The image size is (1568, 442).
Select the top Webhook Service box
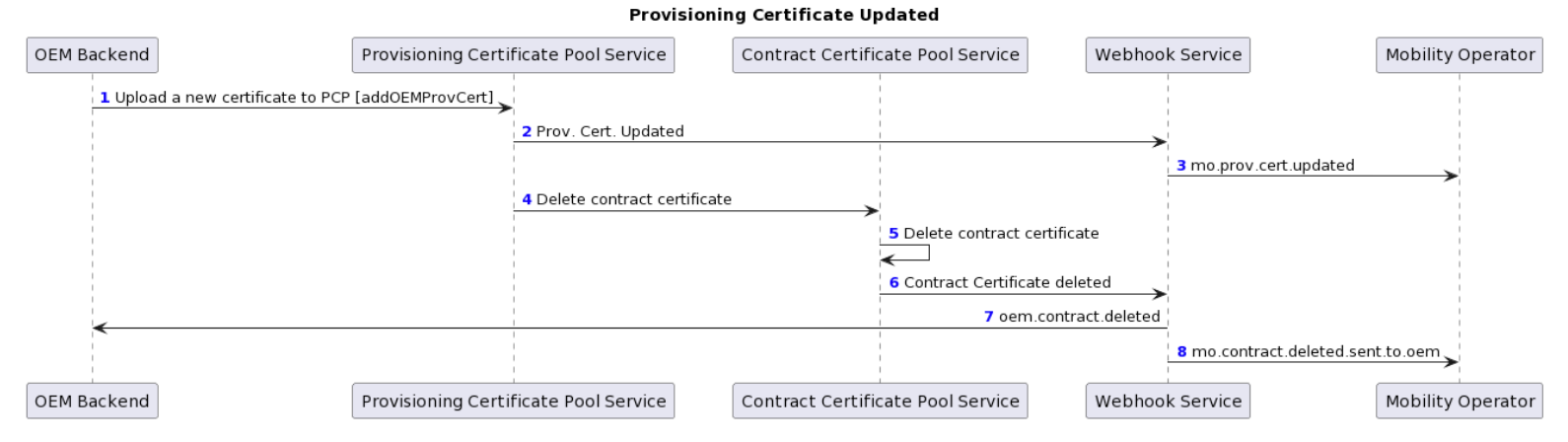[1168, 55]
